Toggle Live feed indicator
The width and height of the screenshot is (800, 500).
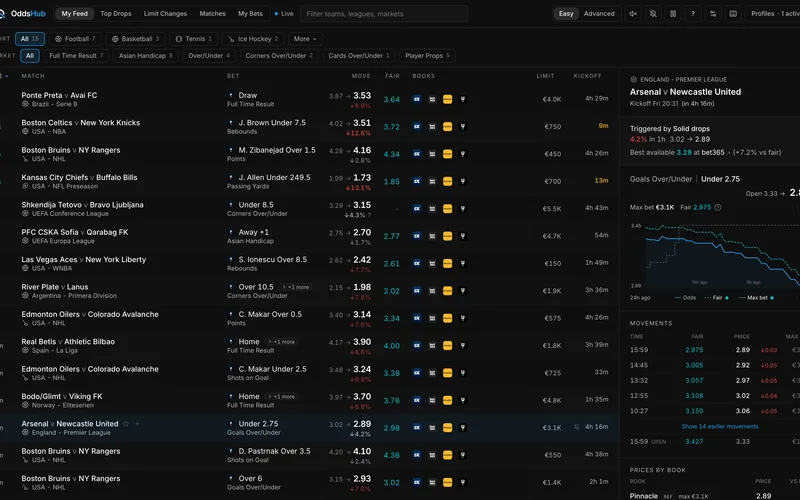pos(284,14)
